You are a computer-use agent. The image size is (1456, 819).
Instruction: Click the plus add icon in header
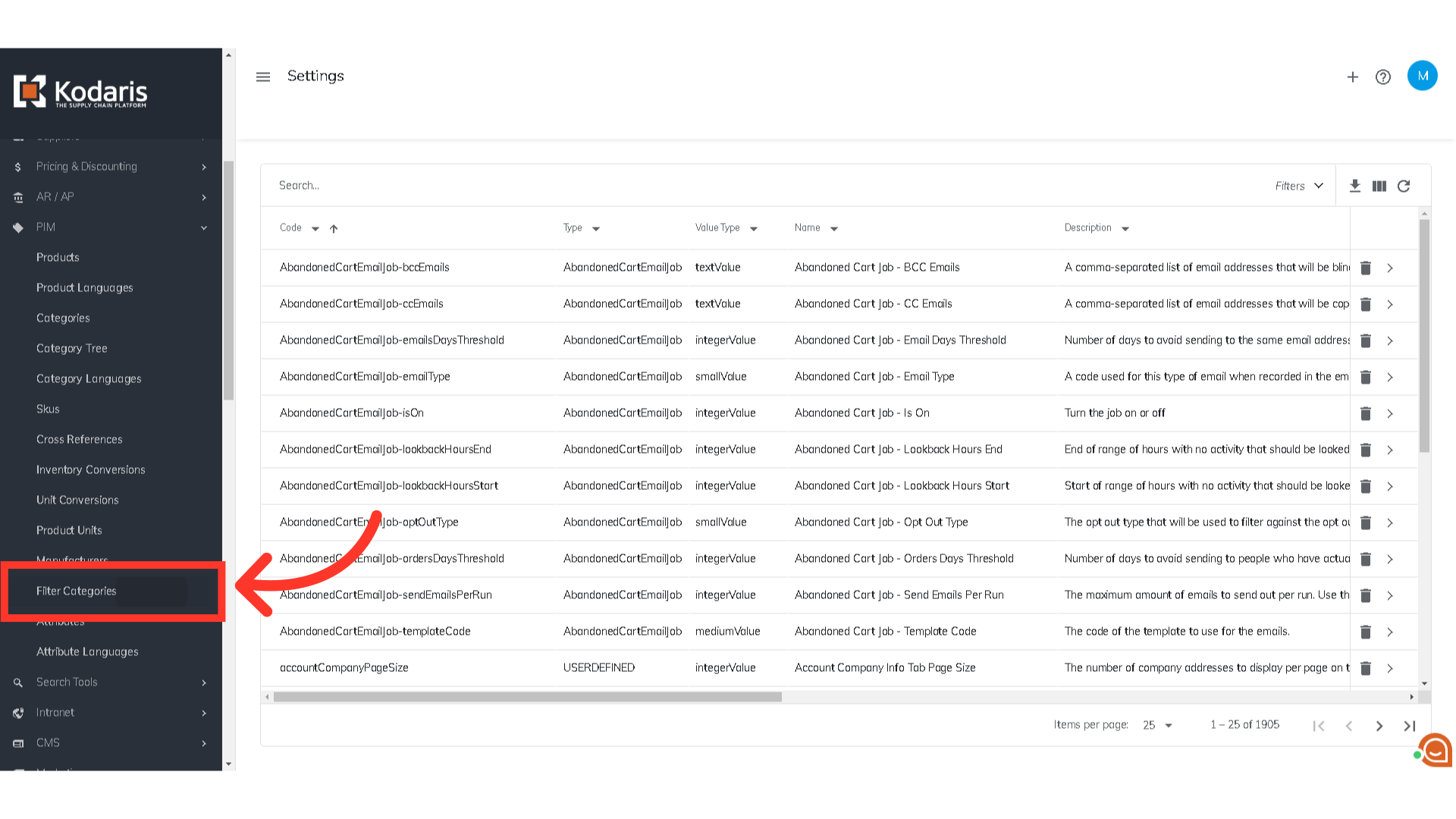[x=1352, y=77]
